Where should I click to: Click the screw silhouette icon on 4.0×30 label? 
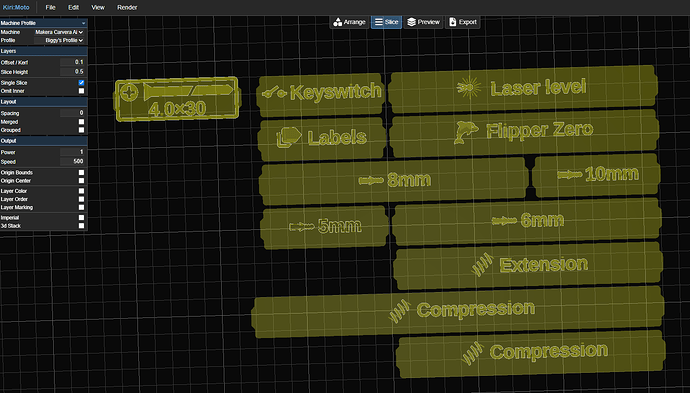(x=188, y=91)
